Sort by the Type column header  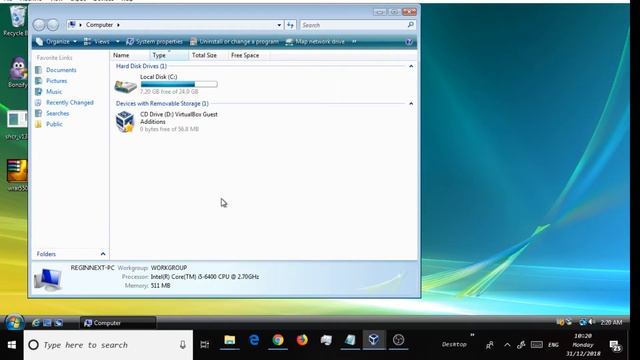[169, 55]
